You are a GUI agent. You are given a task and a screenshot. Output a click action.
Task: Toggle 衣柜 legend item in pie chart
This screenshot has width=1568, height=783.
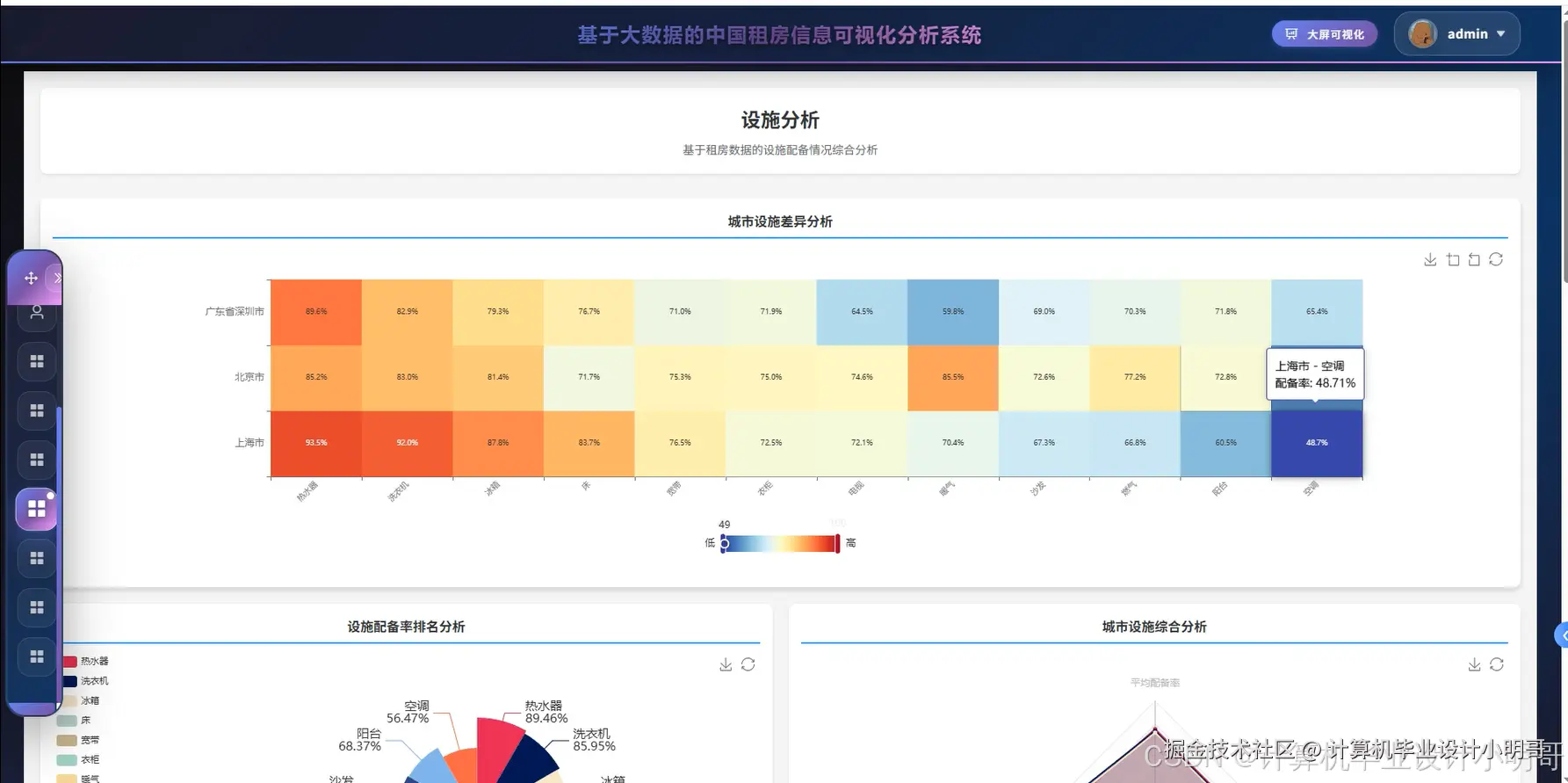78,759
